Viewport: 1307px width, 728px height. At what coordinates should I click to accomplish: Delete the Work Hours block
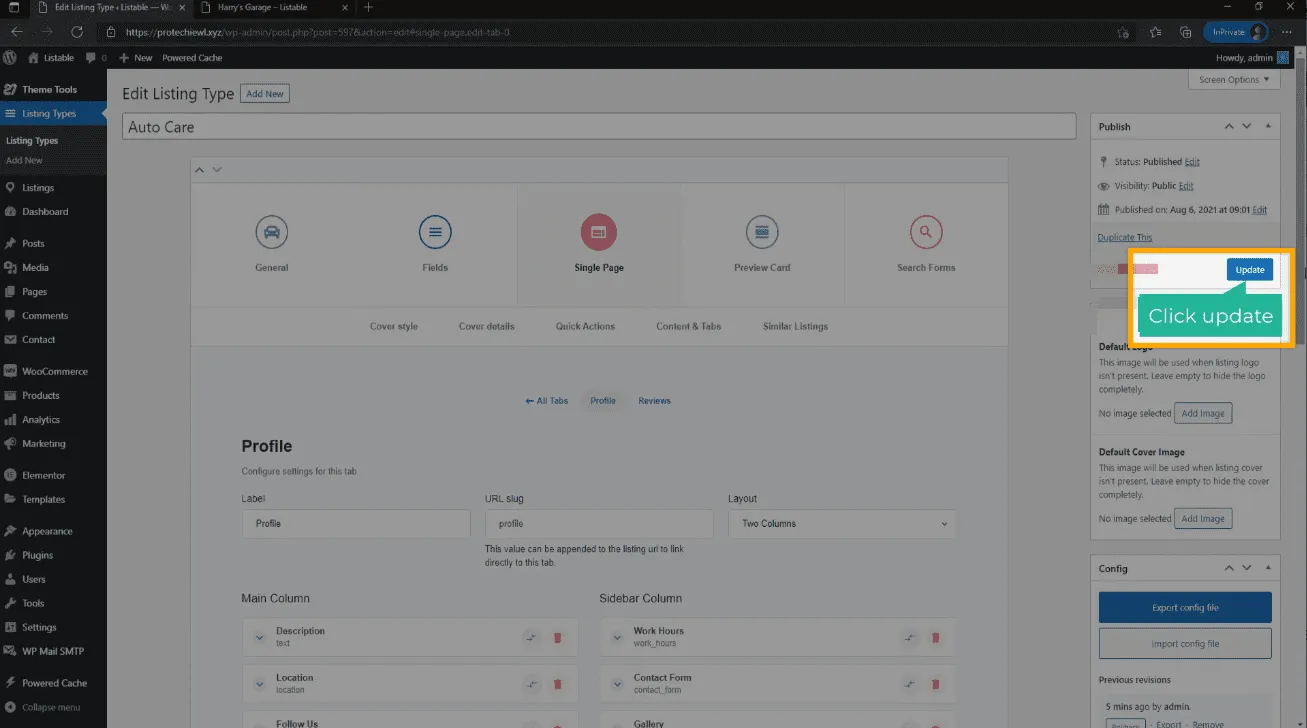pyautogui.click(x=936, y=637)
